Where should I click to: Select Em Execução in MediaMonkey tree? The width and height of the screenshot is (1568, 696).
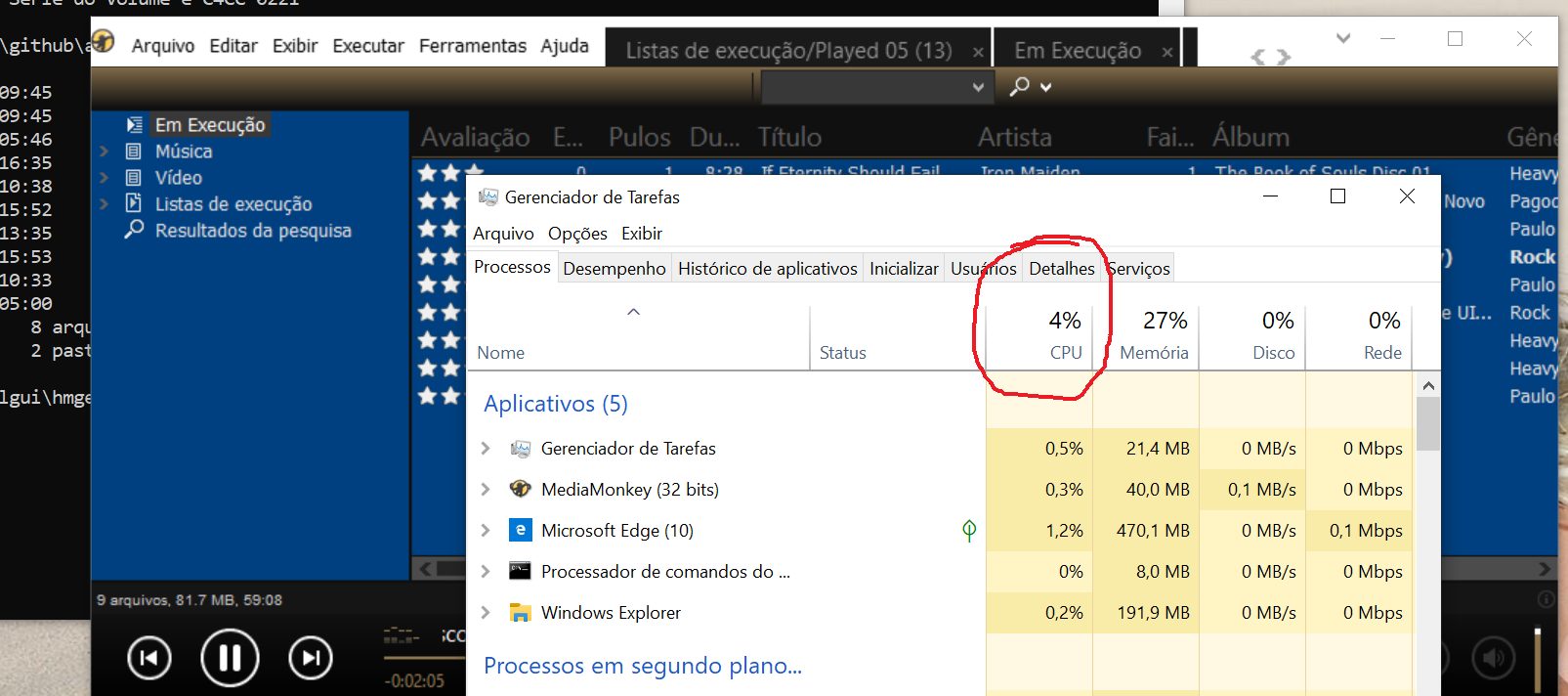[x=210, y=125]
